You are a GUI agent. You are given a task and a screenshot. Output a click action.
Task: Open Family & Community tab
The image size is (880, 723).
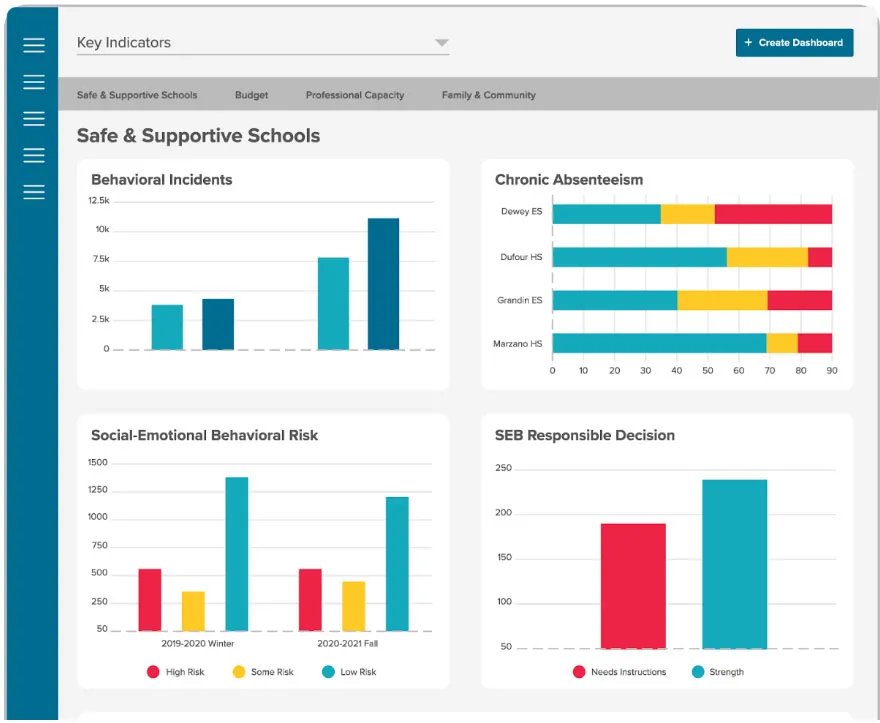(x=488, y=95)
